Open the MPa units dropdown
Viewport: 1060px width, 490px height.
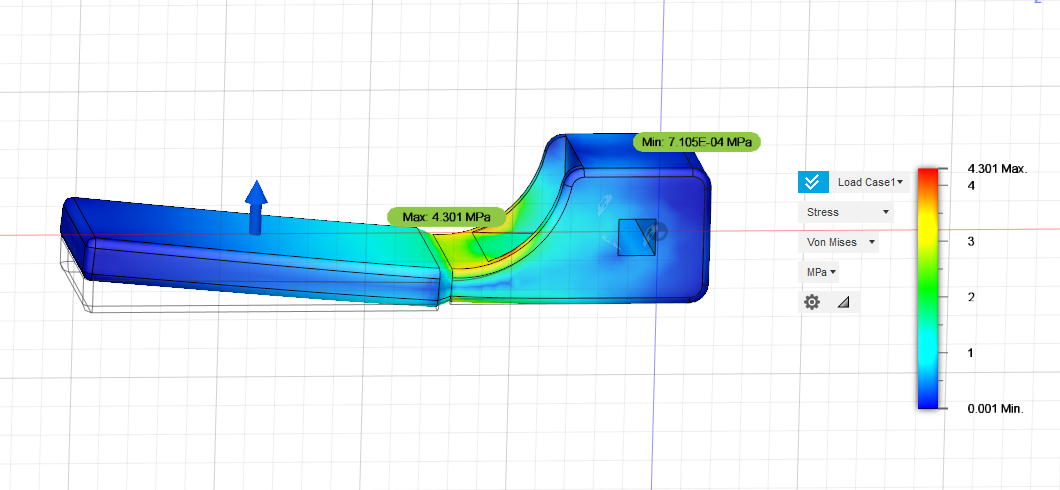point(821,272)
